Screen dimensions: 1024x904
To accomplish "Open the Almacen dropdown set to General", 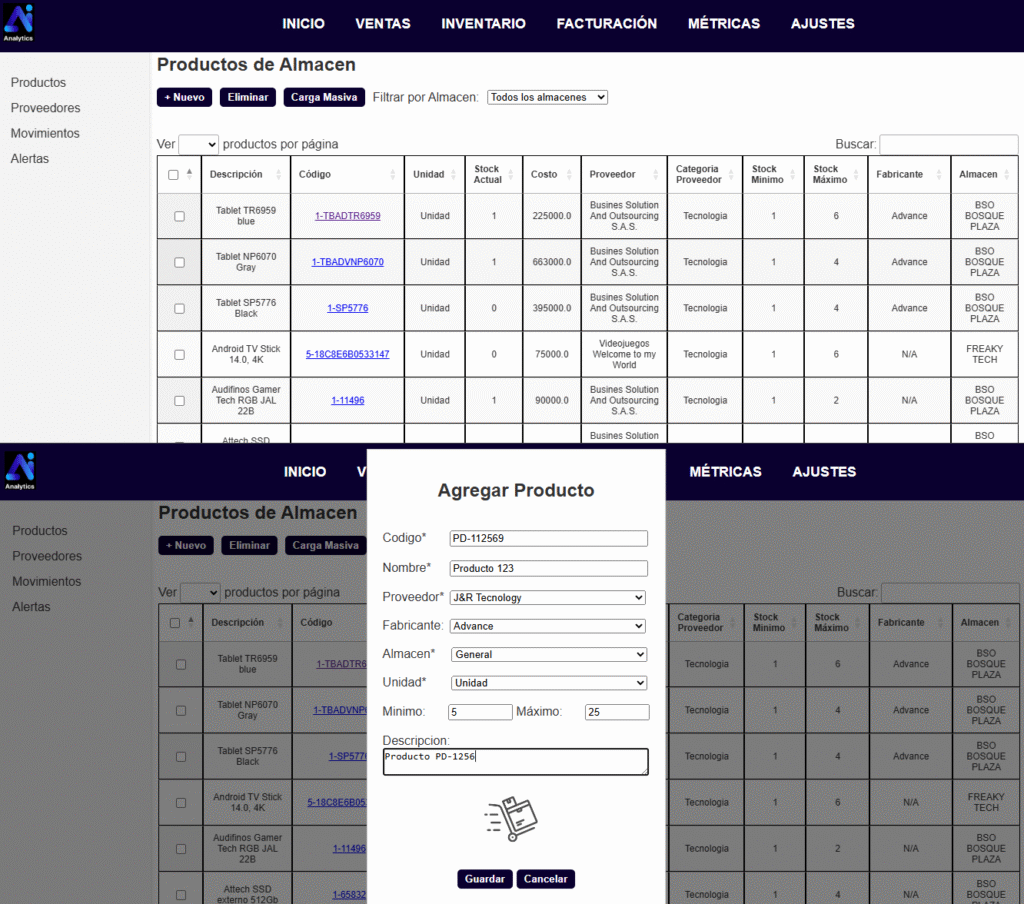I will (x=549, y=655).
